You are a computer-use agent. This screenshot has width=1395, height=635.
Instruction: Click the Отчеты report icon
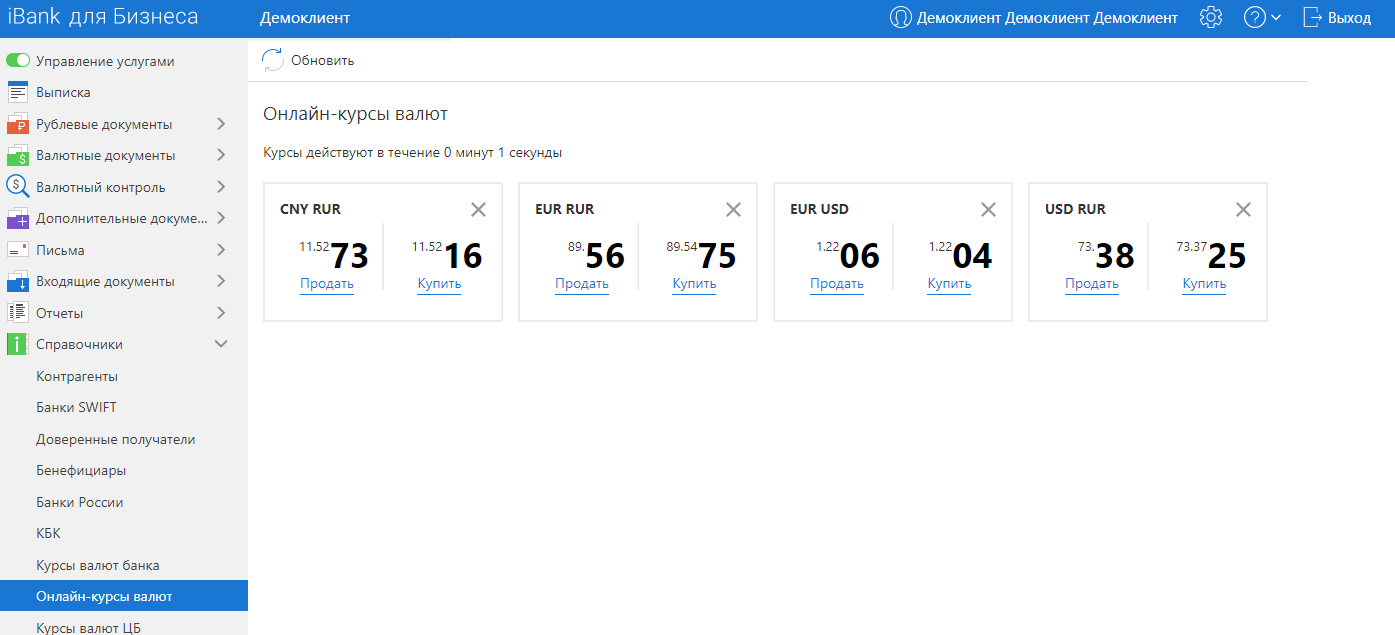coord(18,313)
